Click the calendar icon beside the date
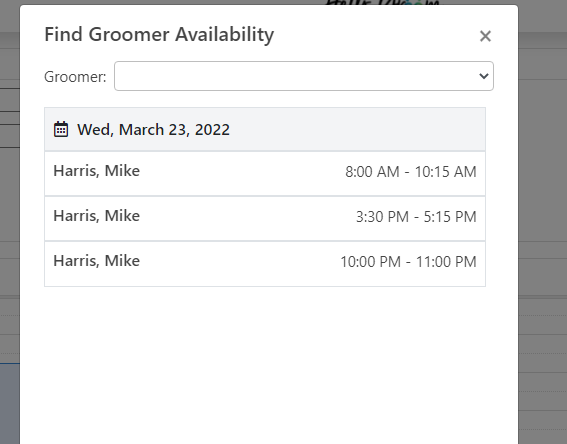This screenshot has width=567, height=444. 61,129
